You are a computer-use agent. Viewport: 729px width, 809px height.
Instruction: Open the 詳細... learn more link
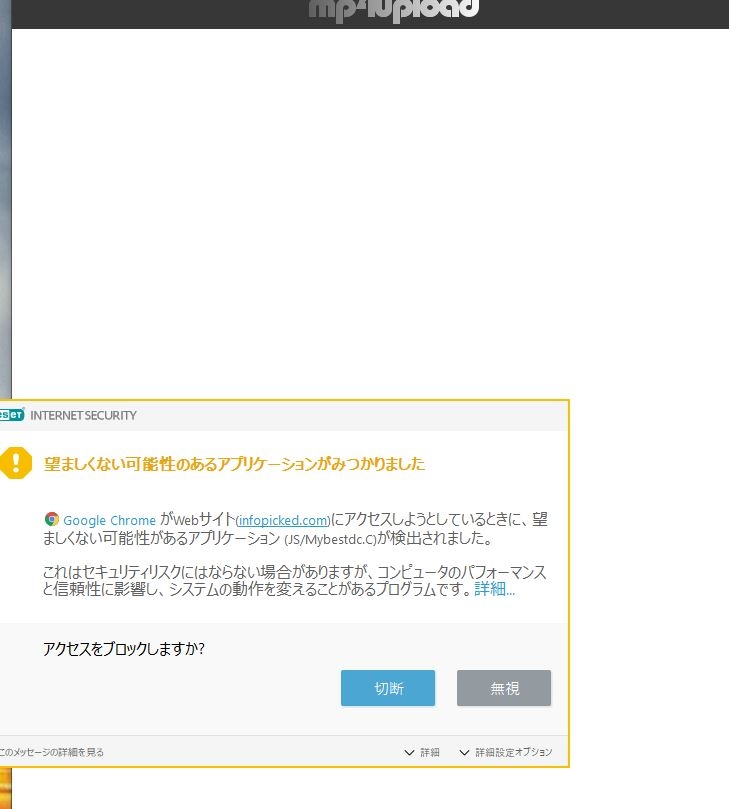pos(494,589)
